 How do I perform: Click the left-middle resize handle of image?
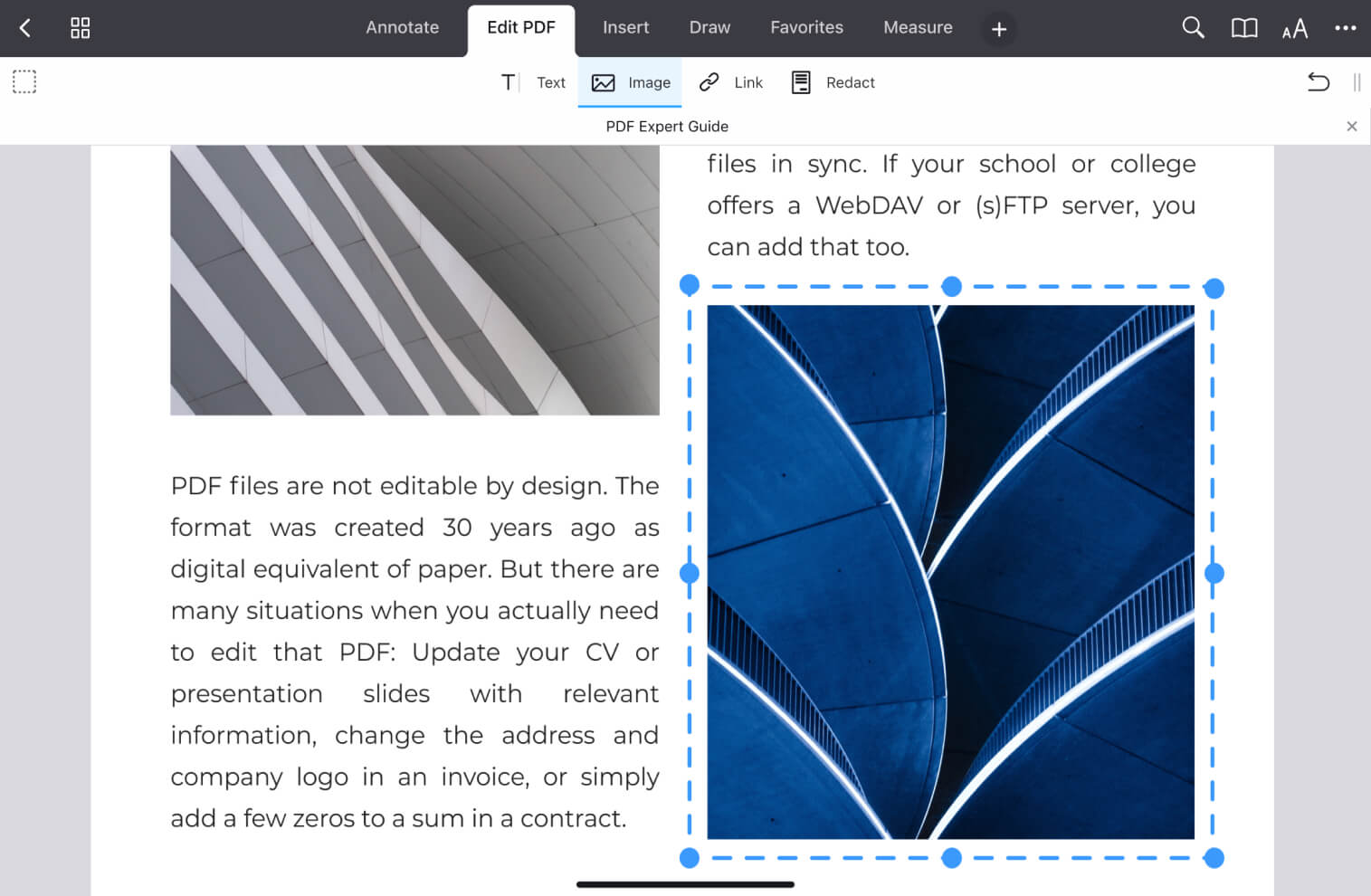click(690, 573)
